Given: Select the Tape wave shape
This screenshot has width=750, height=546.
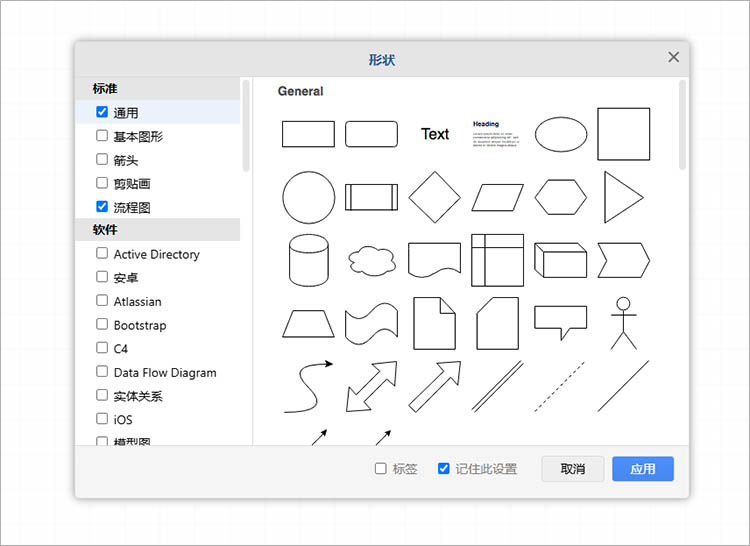Looking at the screenshot, I should click(x=371, y=324).
